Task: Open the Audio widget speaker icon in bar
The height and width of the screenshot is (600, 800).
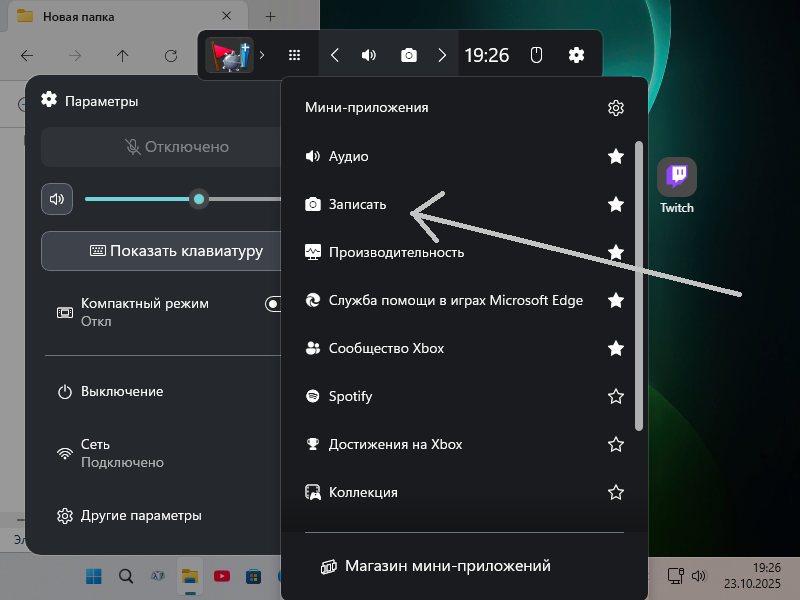Action: pyautogui.click(x=369, y=55)
